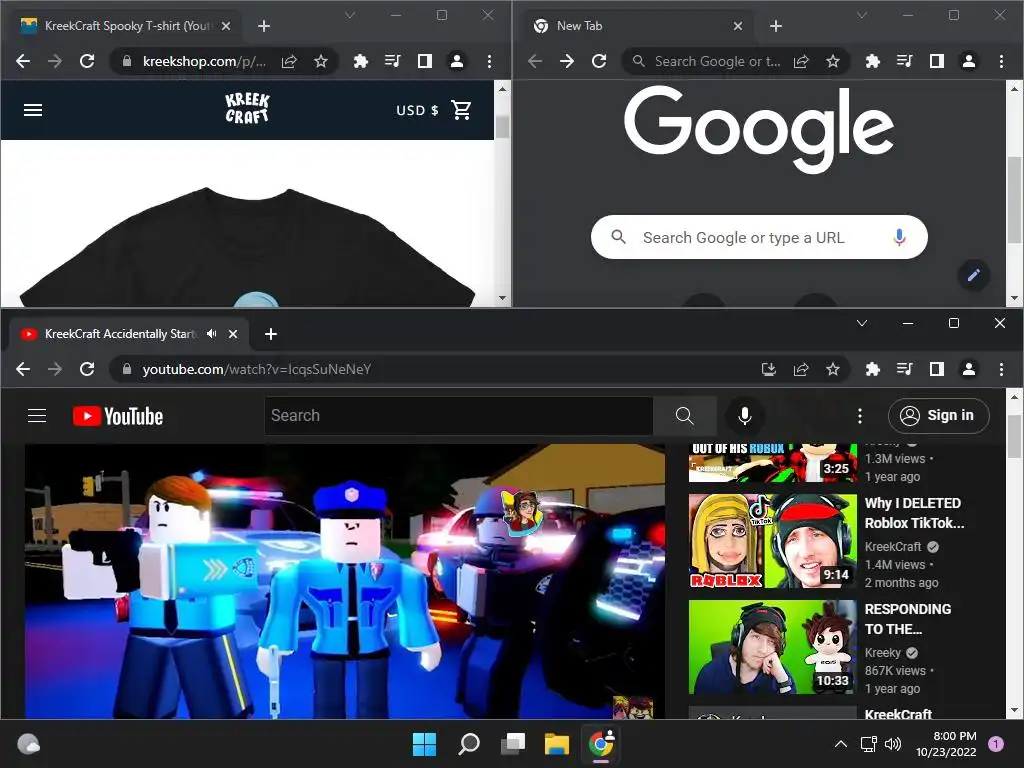Viewport: 1024px width, 768px height.
Task: Open the Windows Start menu
Action: click(424, 744)
